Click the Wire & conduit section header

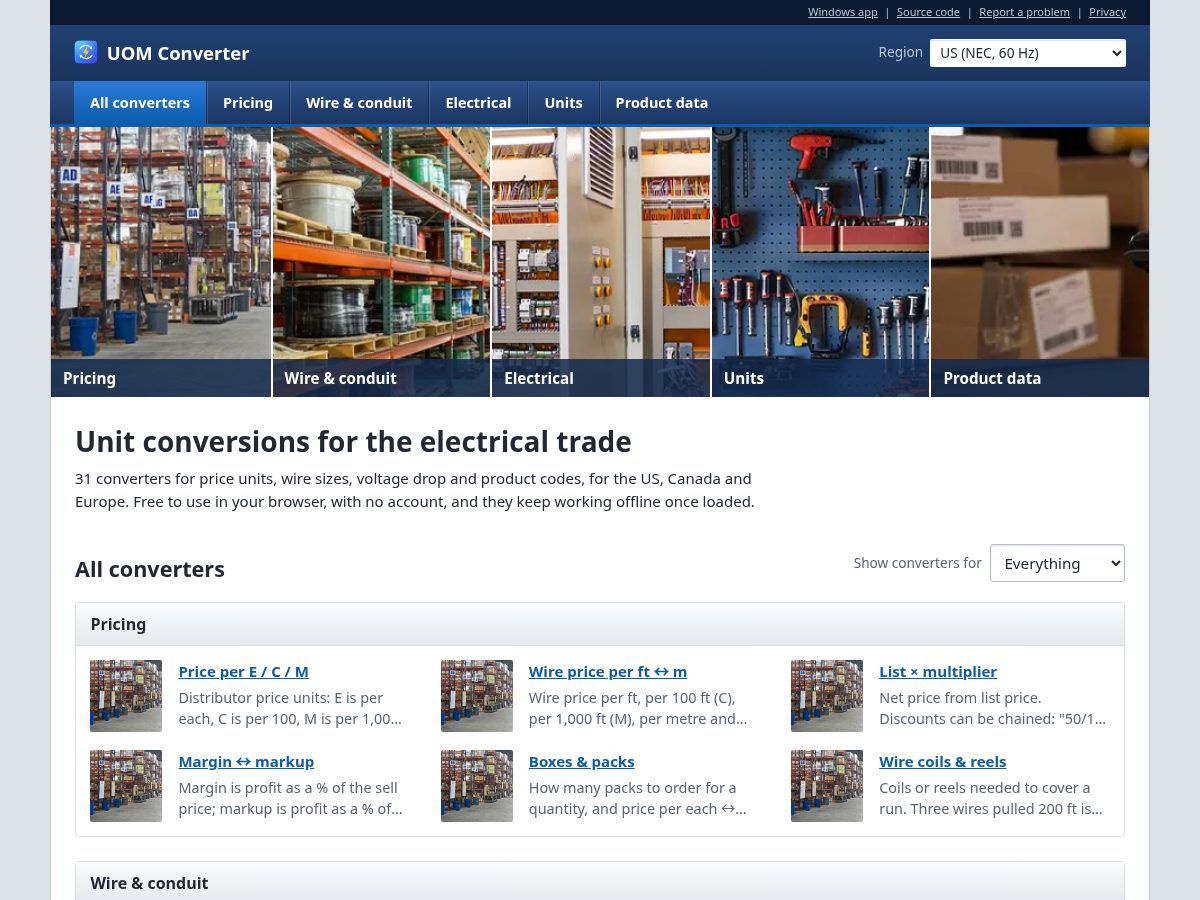[x=600, y=882]
